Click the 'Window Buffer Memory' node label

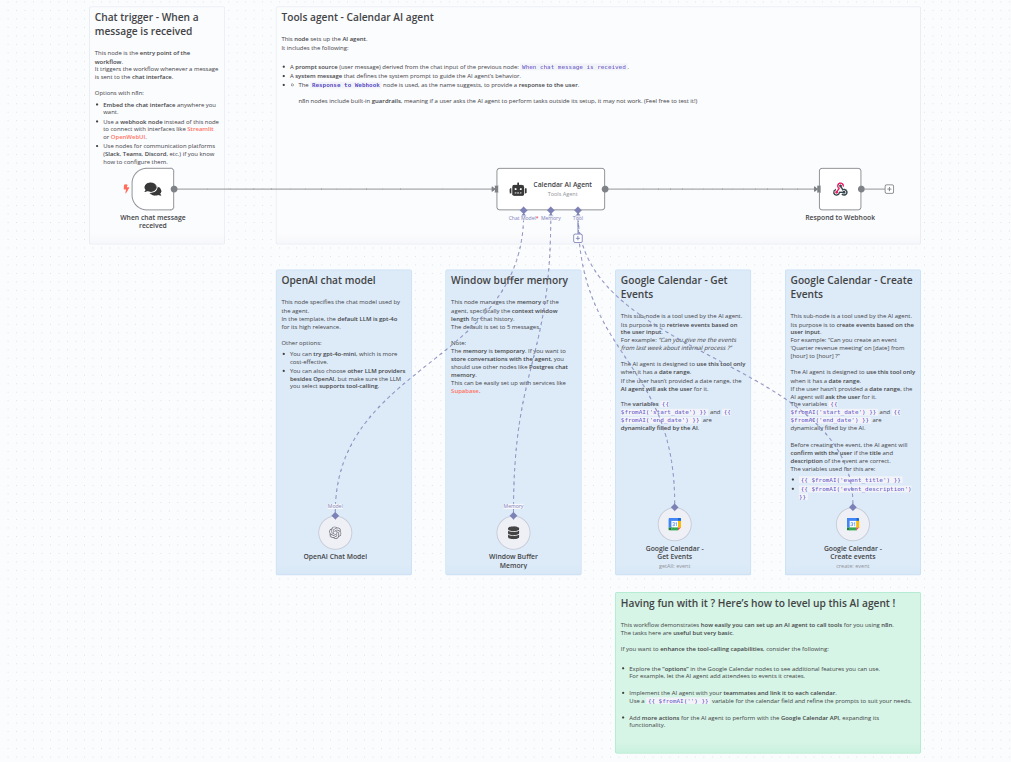[513, 561]
